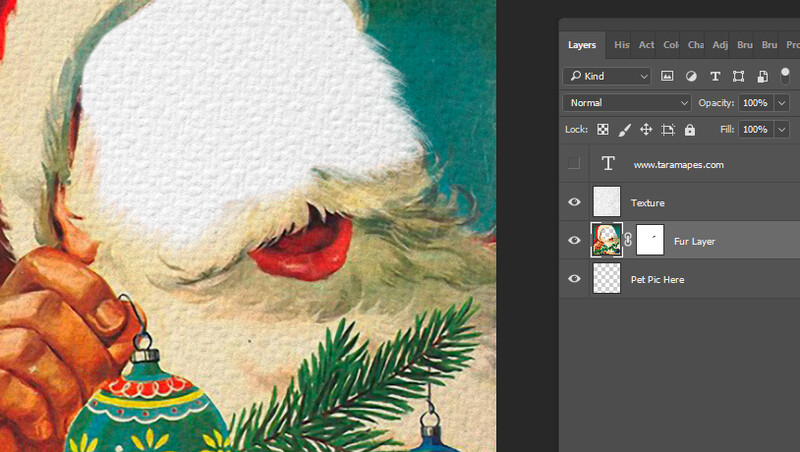Image resolution: width=800 pixels, height=452 pixels.
Task: Filter layers by pixel layer icon
Action: click(667, 76)
